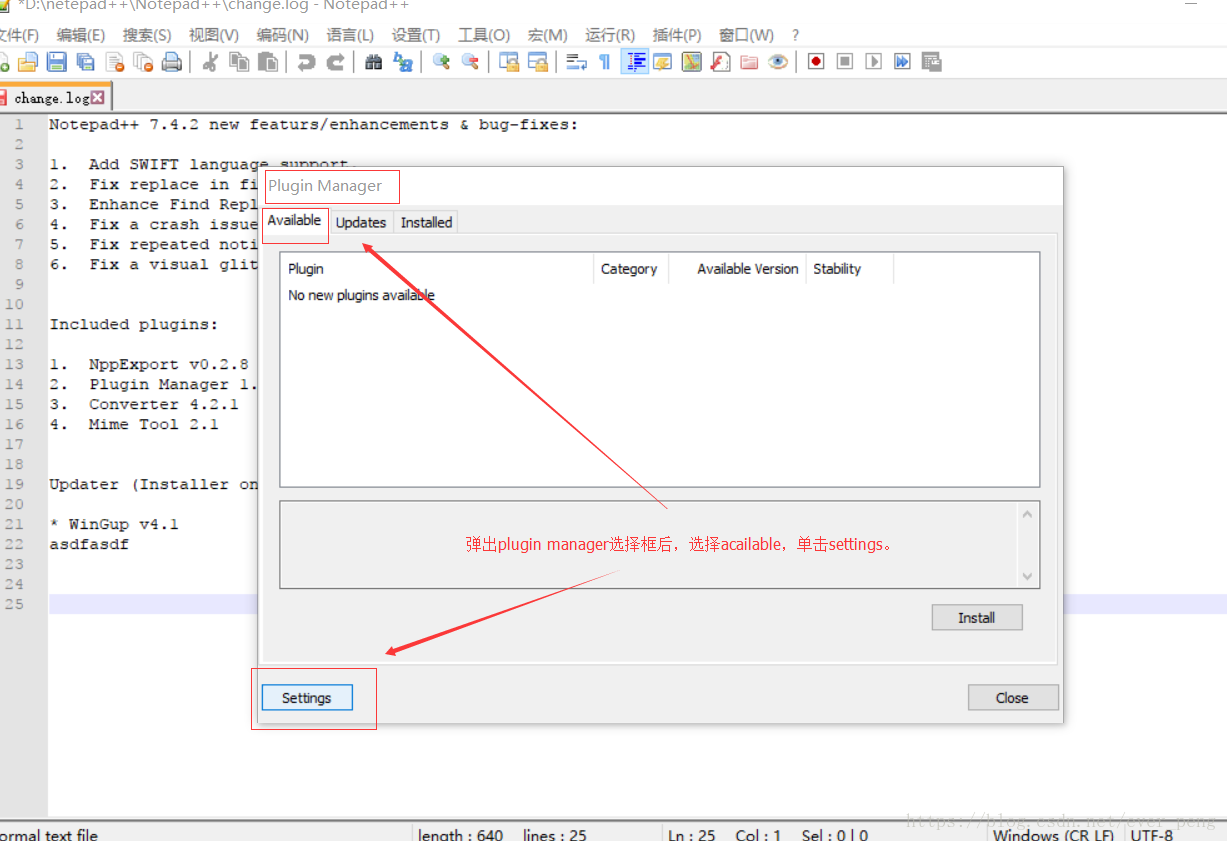Show all characters with the pilcrow icon

coord(604,62)
